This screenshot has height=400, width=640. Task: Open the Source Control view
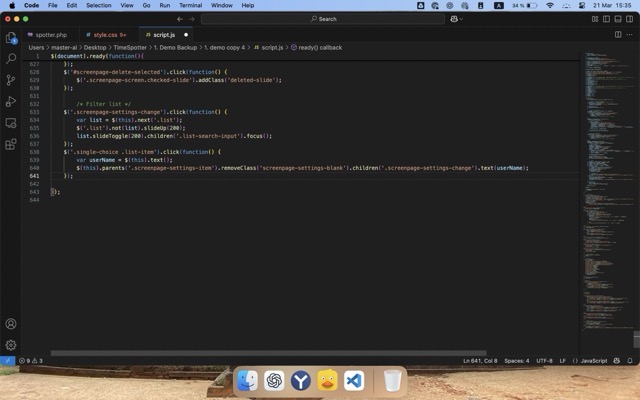click(11, 80)
